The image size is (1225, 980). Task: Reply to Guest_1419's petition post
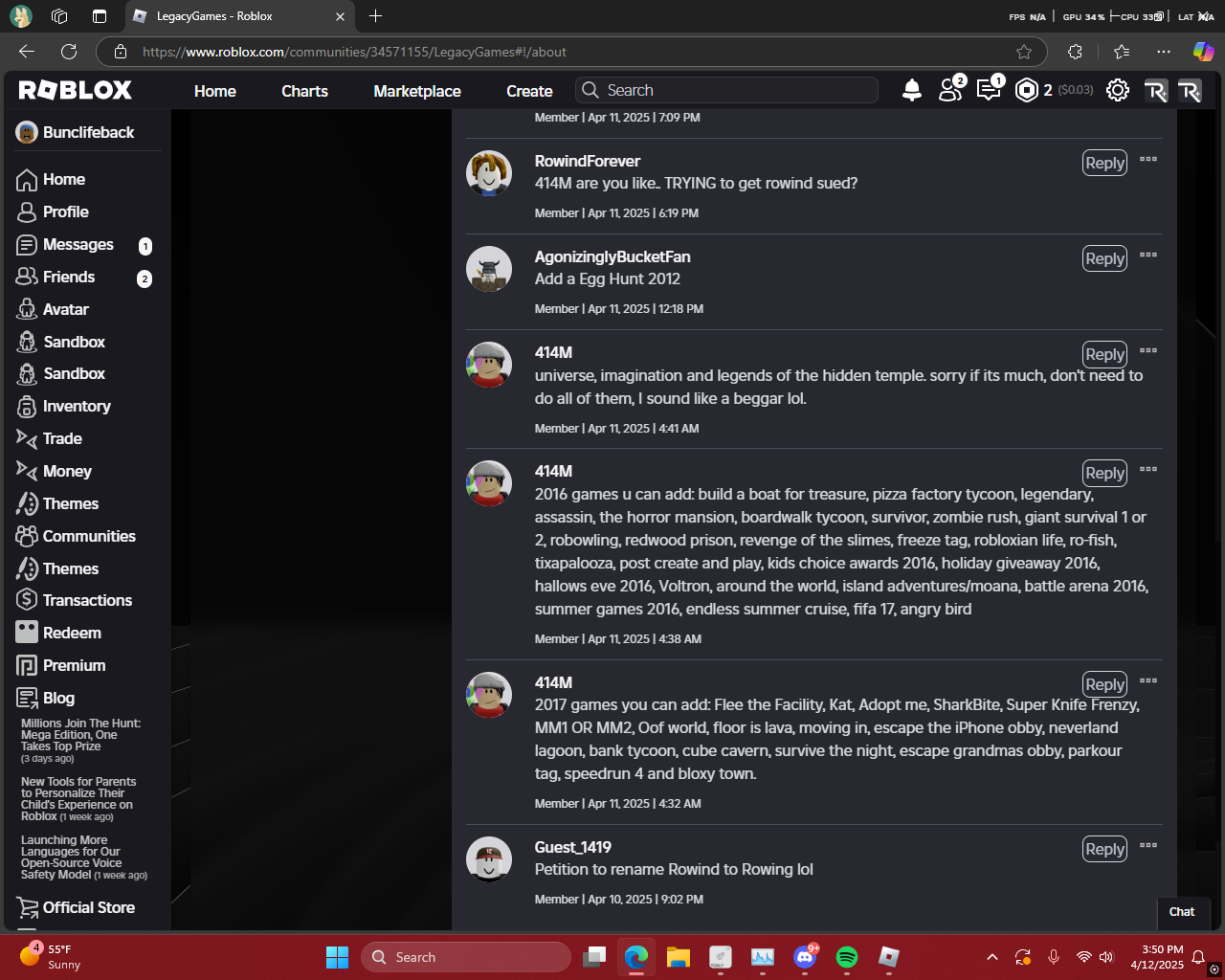point(1104,850)
